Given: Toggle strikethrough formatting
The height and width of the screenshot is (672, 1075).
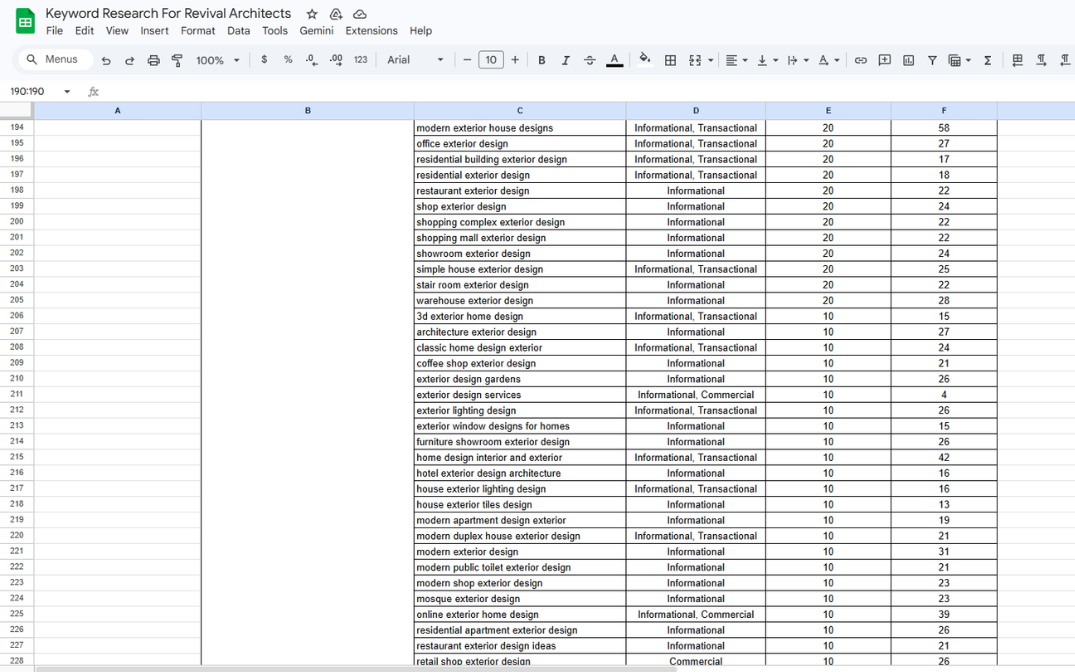Looking at the screenshot, I should [589, 60].
